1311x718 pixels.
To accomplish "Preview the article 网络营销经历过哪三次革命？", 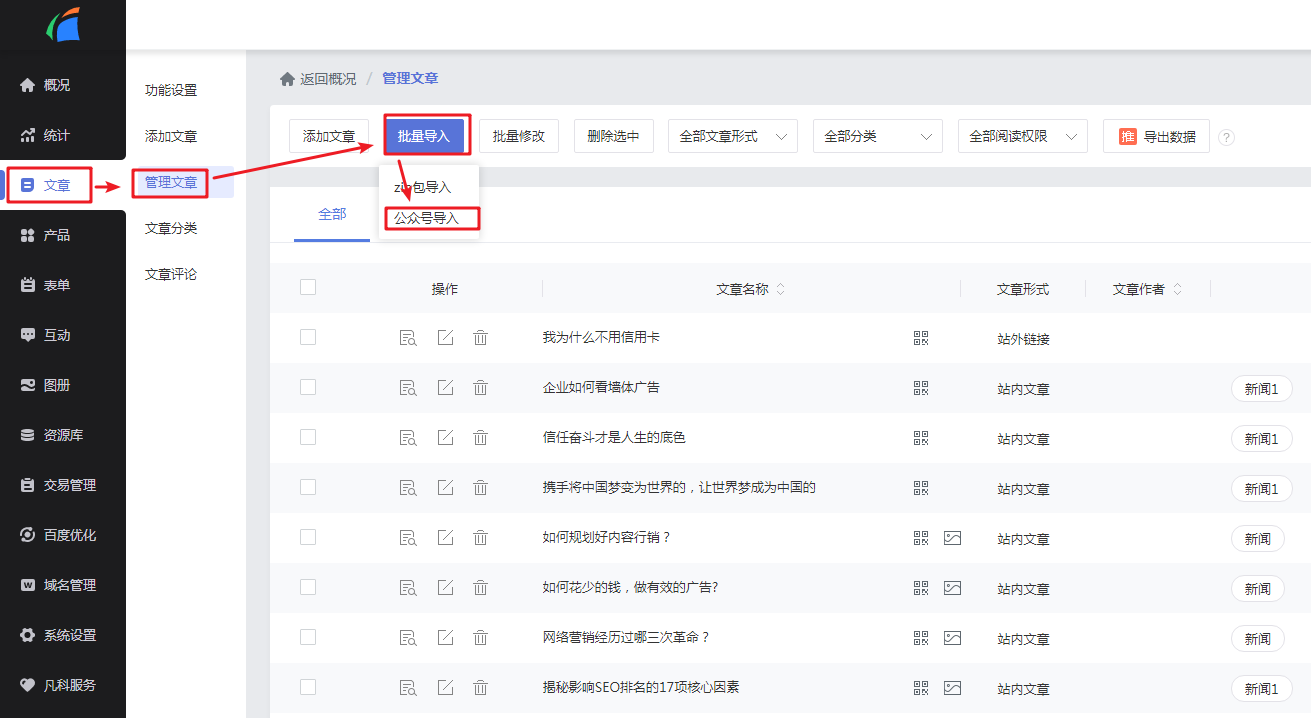I will pyautogui.click(x=408, y=638).
